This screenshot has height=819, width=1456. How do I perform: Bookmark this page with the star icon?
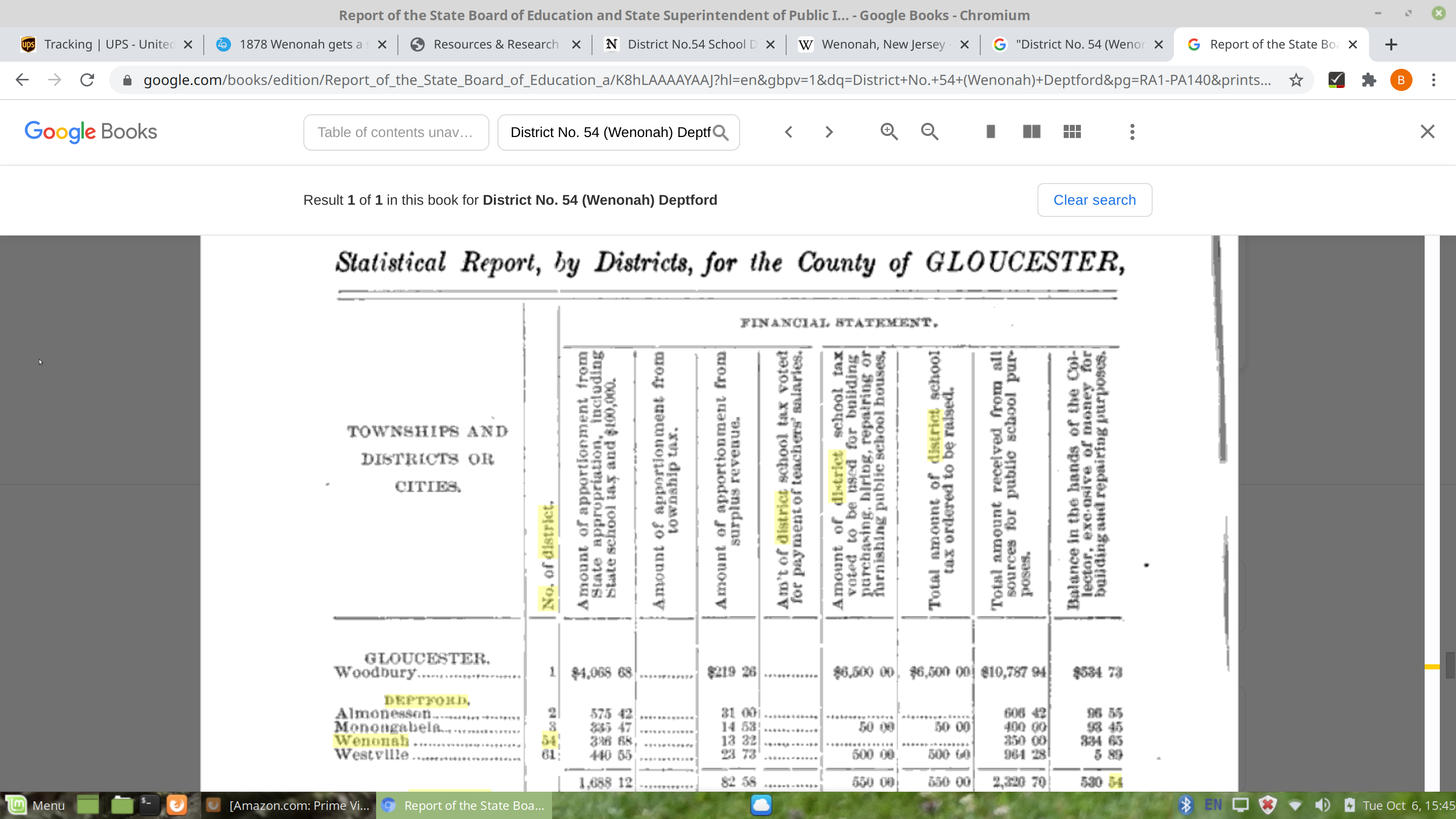pyautogui.click(x=1296, y=80)
